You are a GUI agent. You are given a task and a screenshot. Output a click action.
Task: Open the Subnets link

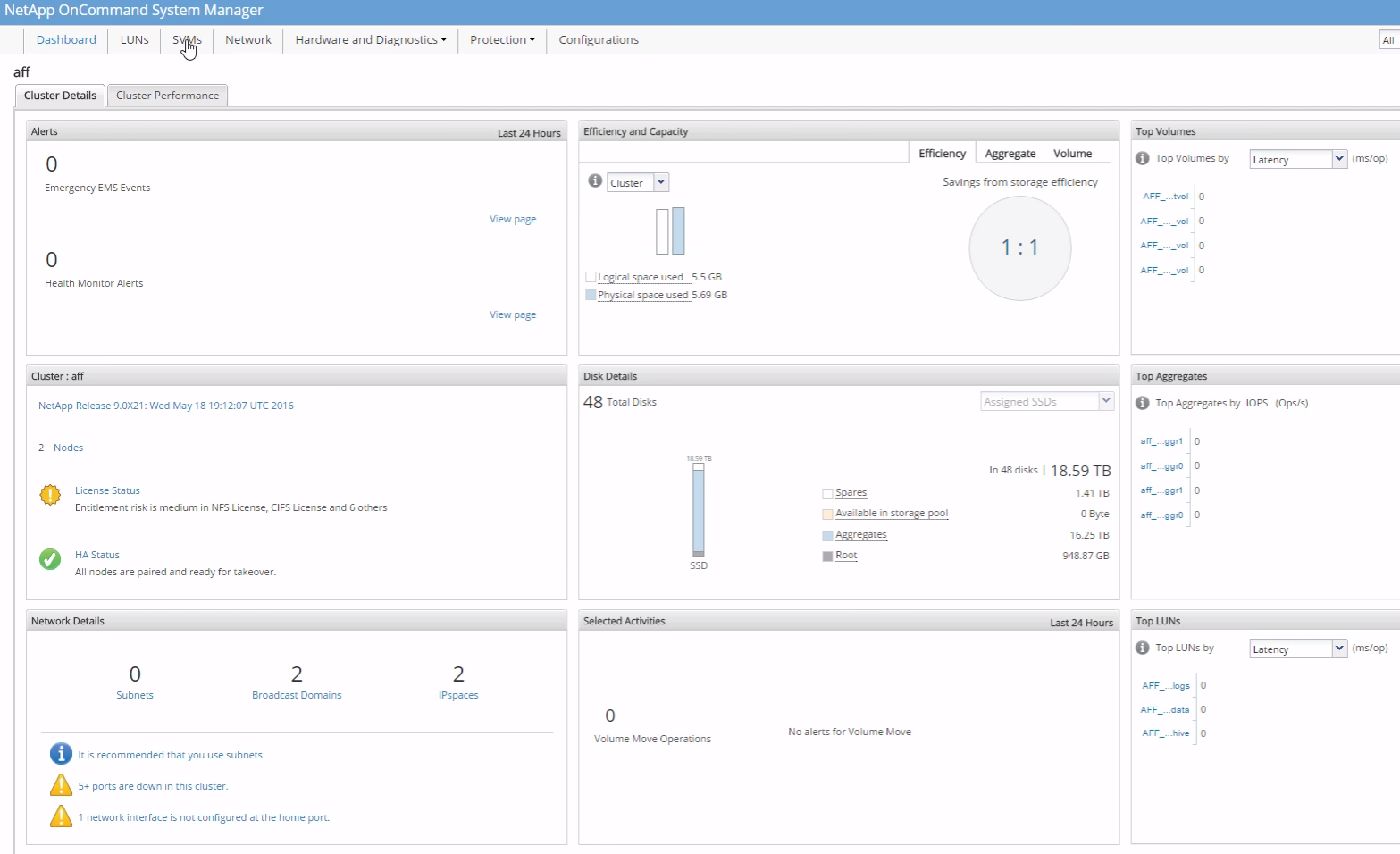pyautogui.click(x=135, y=695)
